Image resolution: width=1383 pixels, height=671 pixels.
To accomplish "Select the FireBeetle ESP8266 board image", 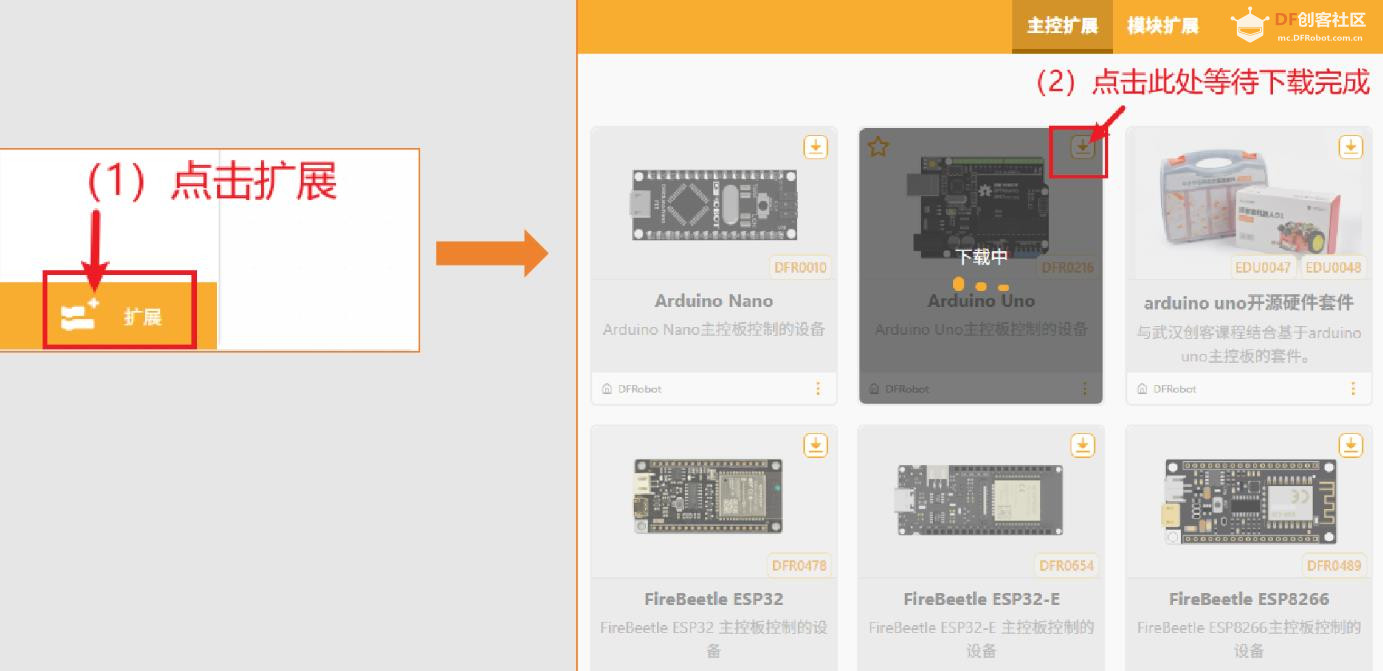I will pos(1249,497).
